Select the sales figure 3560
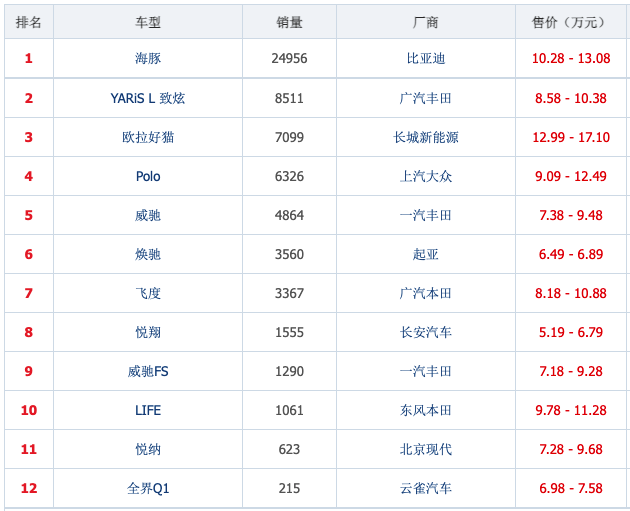 pyautogui.click(x=289, y=254)
